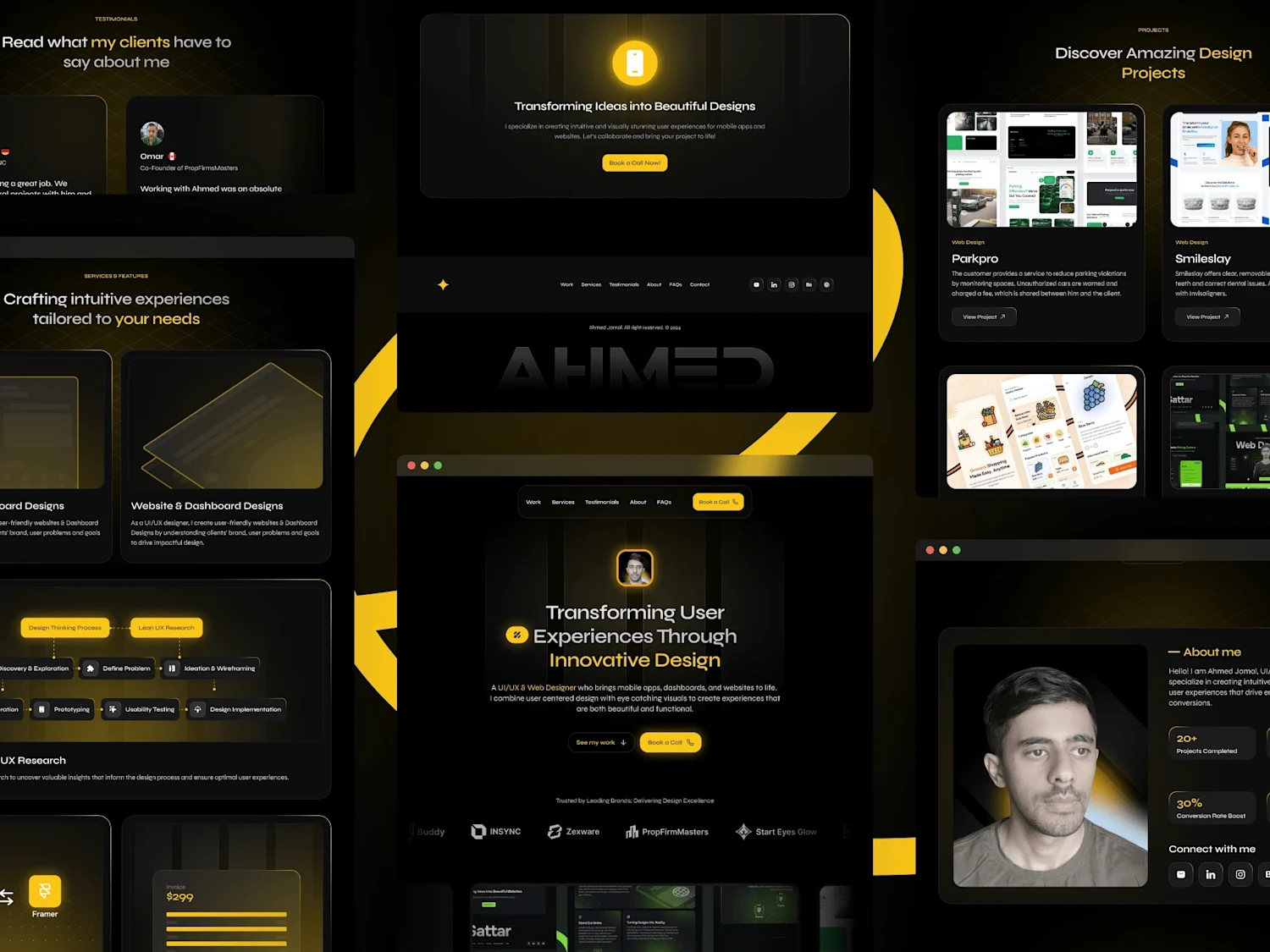Screen dimensions: 1270x952
Task: Click the LinkedIn icon under Connect with me
Action: pos(1211,874)
